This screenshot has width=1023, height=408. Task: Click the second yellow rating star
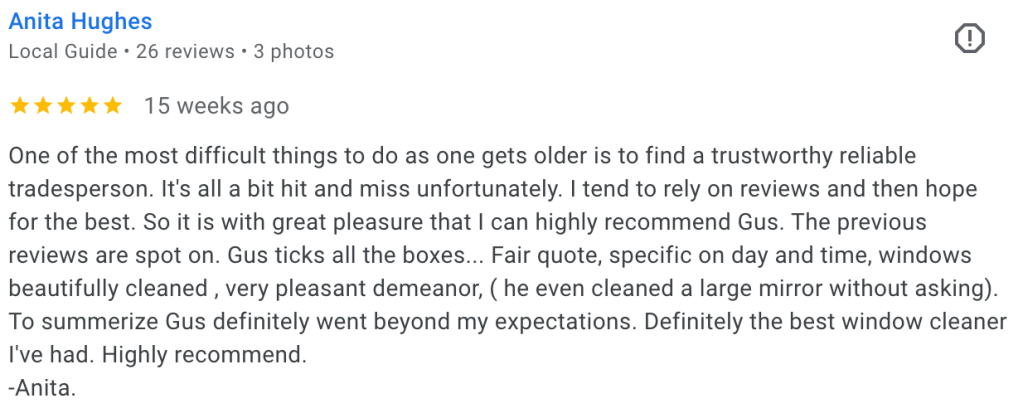pos(41,105)
